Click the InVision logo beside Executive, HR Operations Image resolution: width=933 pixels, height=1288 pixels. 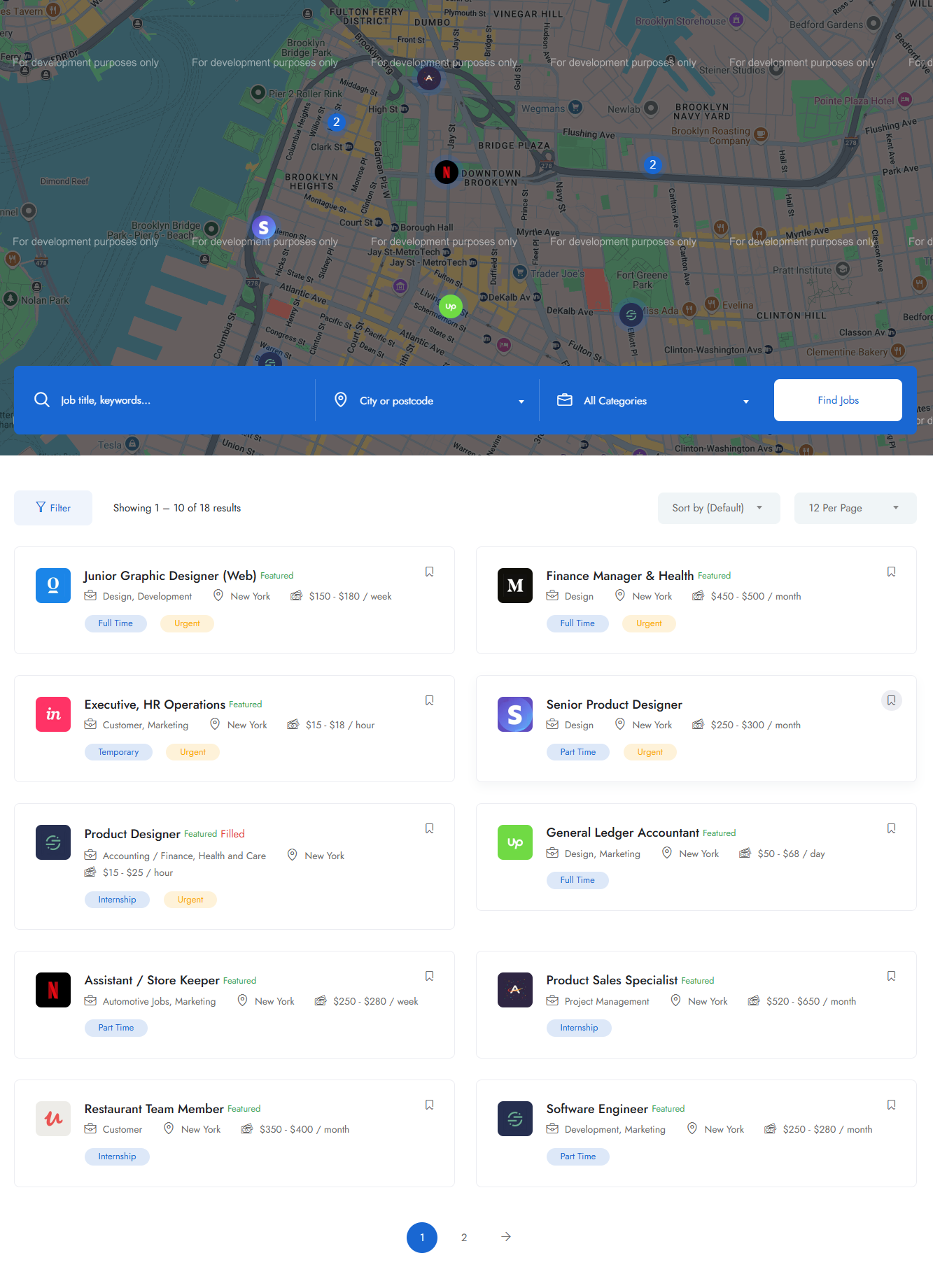click(53, 714)
